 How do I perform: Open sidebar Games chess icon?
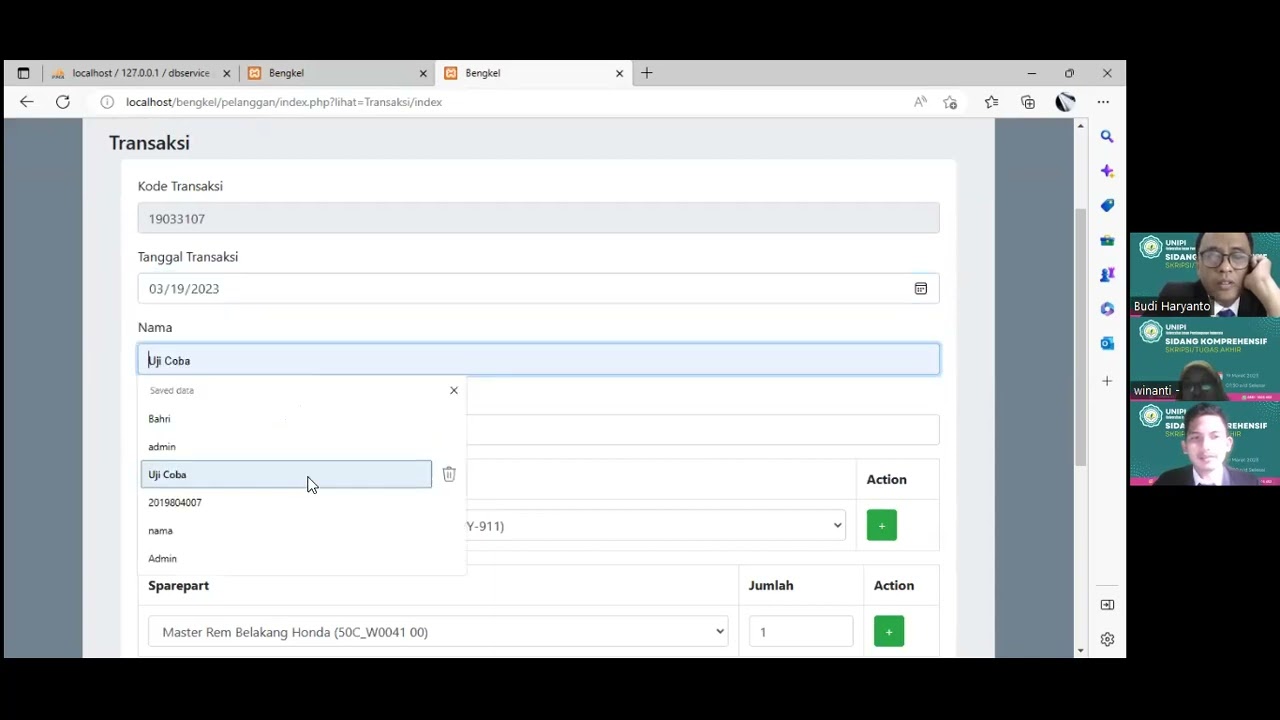1107,274
